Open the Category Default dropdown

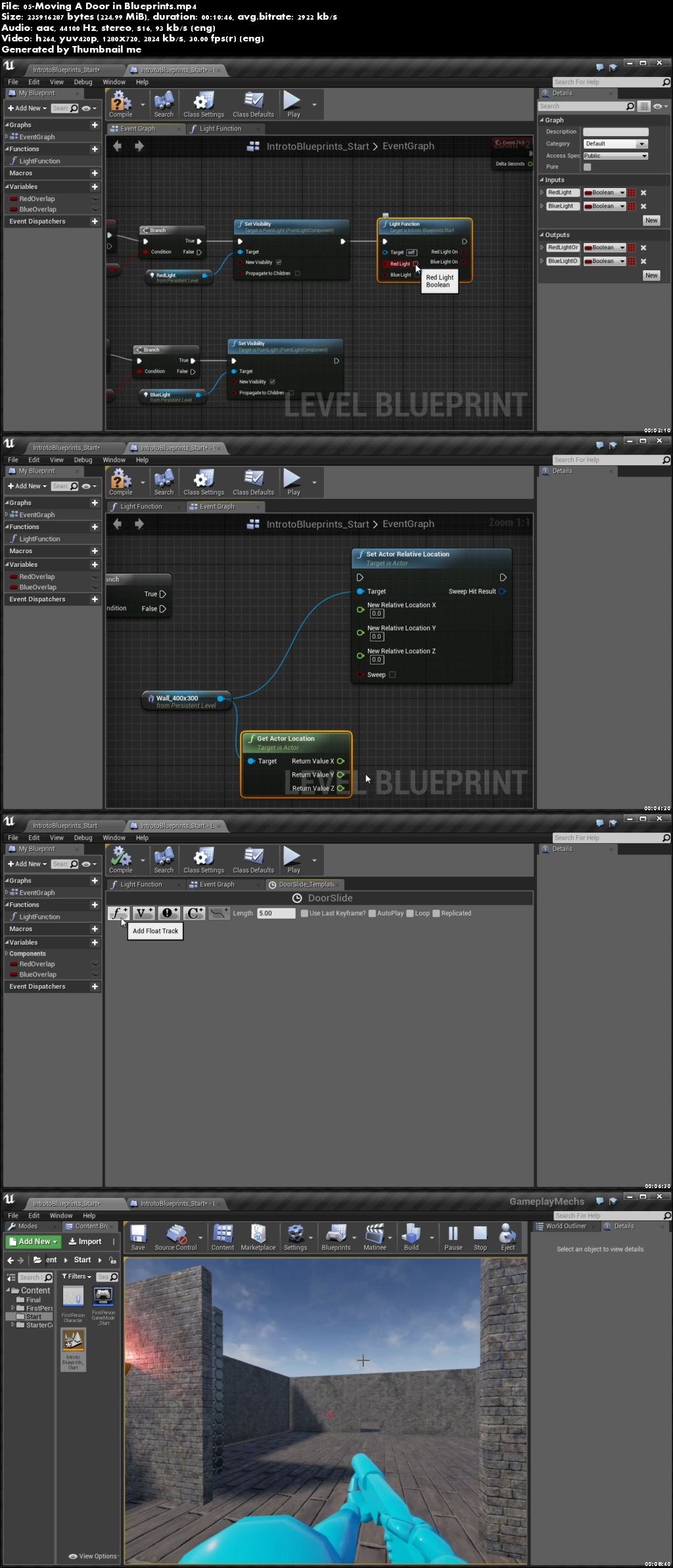(x=616, y=144)
